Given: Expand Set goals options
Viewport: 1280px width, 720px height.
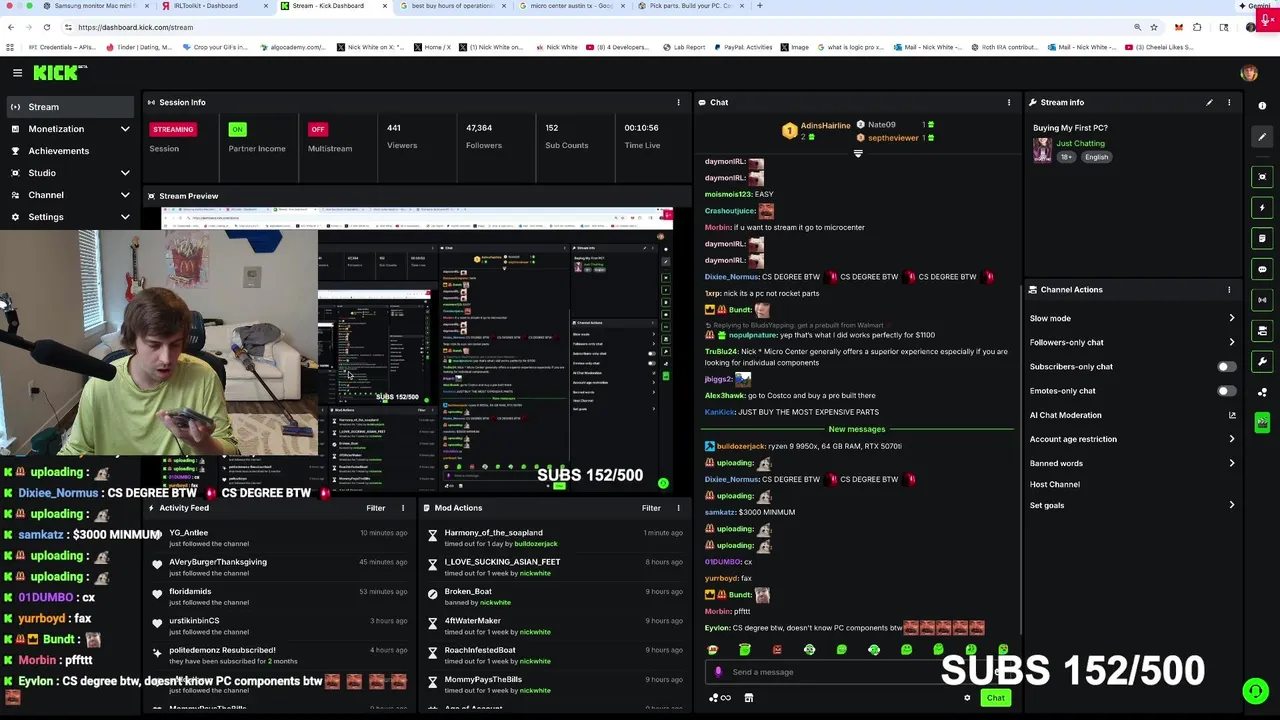Looking at the screenshot, I should coord(1132,505).
